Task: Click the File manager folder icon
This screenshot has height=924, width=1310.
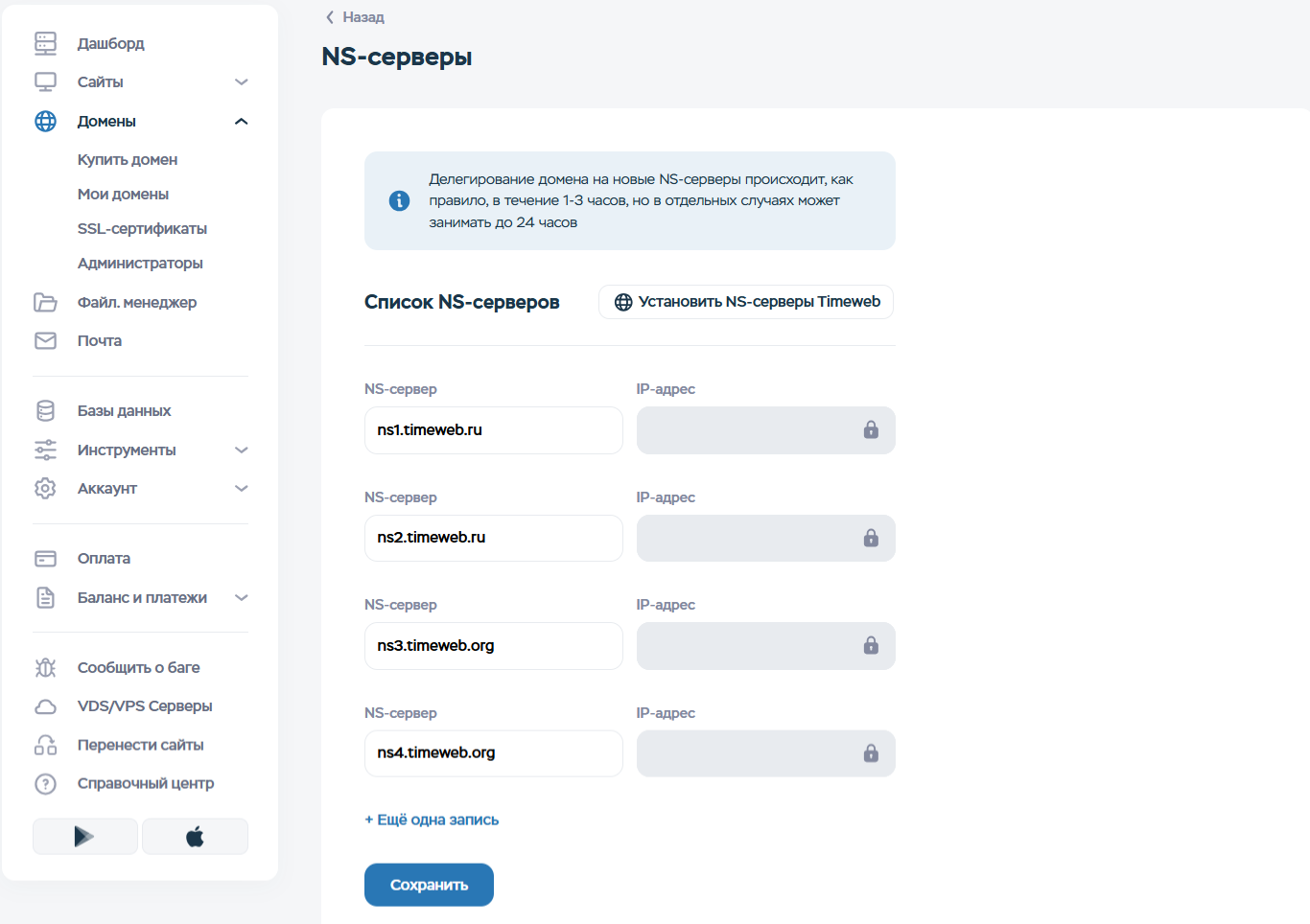Action: point(45,302)
